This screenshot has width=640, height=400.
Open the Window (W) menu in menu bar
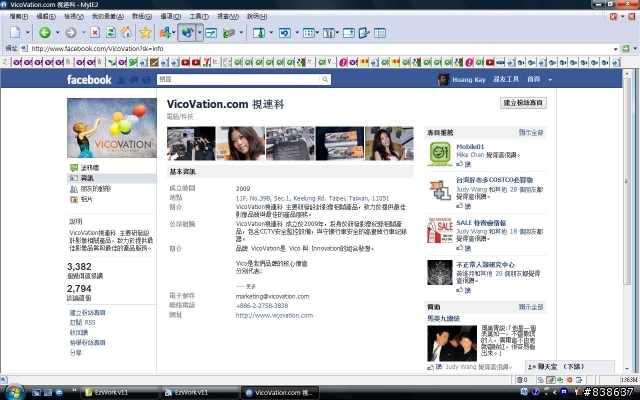(x=228, y=16)
